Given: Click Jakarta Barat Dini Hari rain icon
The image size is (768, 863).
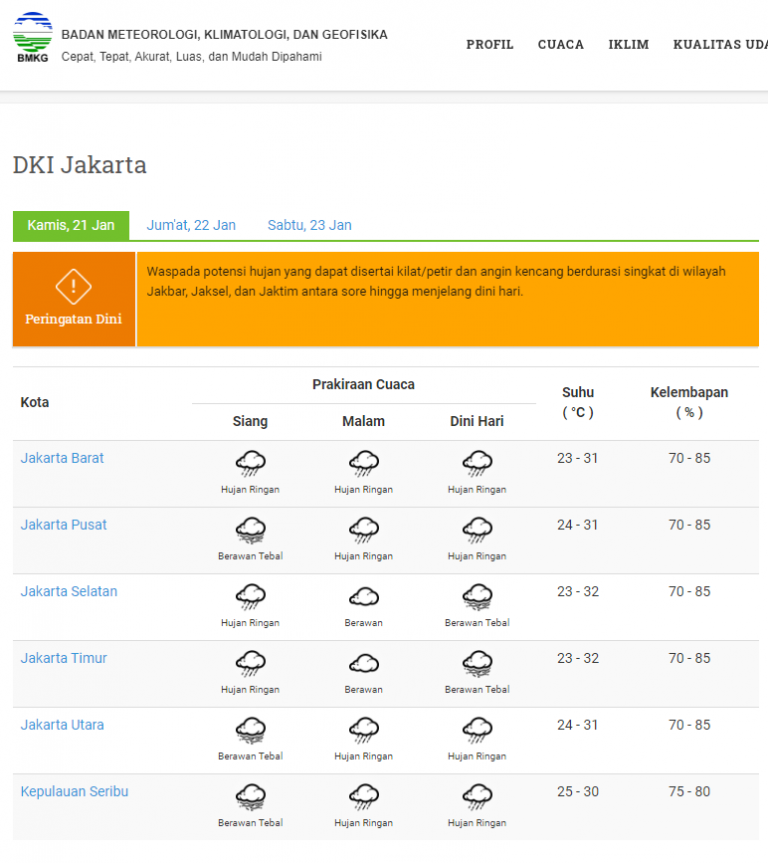Looking at the screenshot, I should coord(477,464).
